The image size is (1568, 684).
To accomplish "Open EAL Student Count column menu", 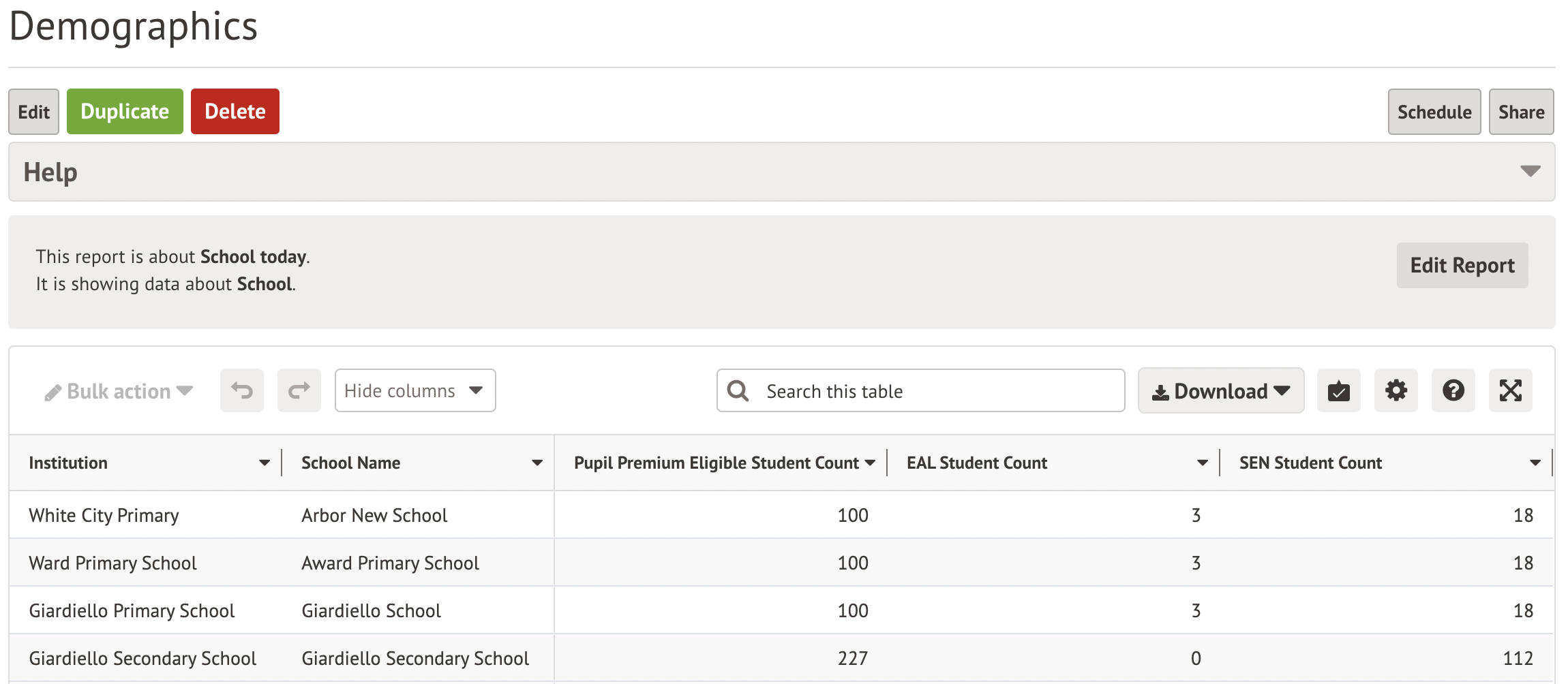I will tap(1203, 463).
